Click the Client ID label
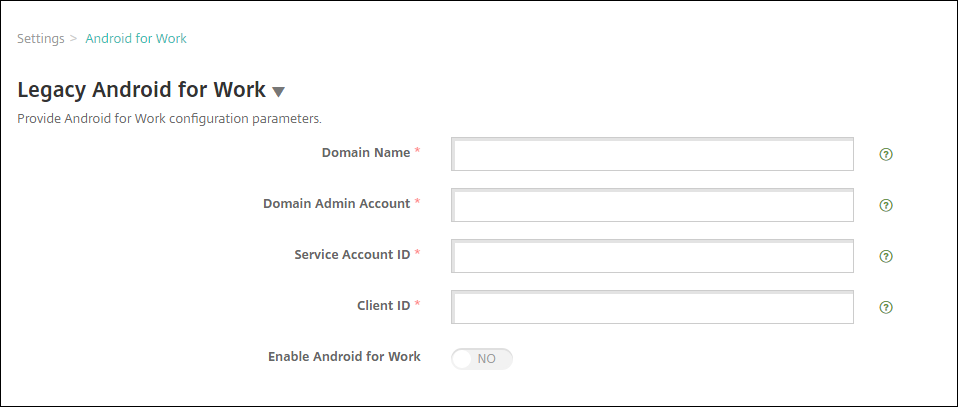This screenshot has width=958, height=407. (382, 305)
